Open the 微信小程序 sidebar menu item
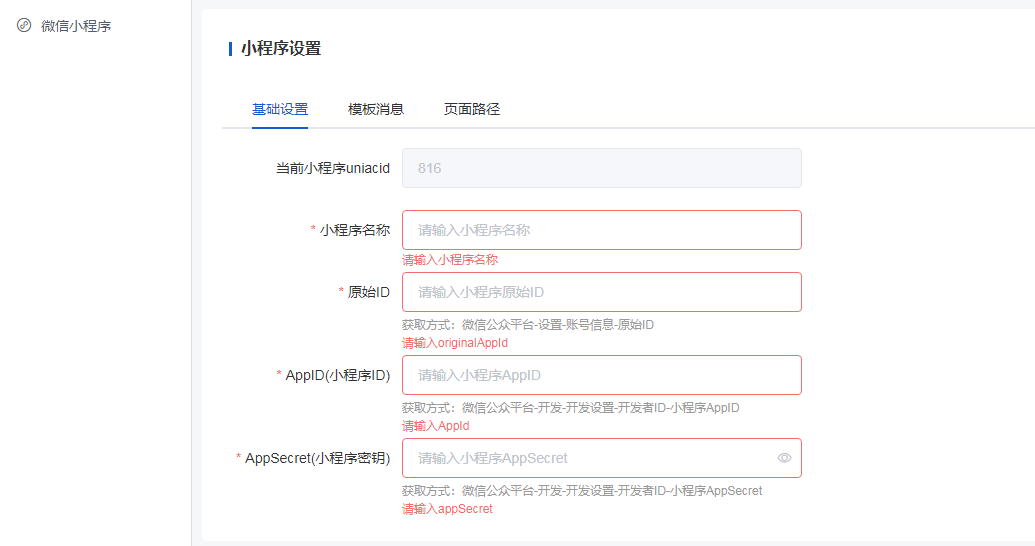 coord(64,26)
